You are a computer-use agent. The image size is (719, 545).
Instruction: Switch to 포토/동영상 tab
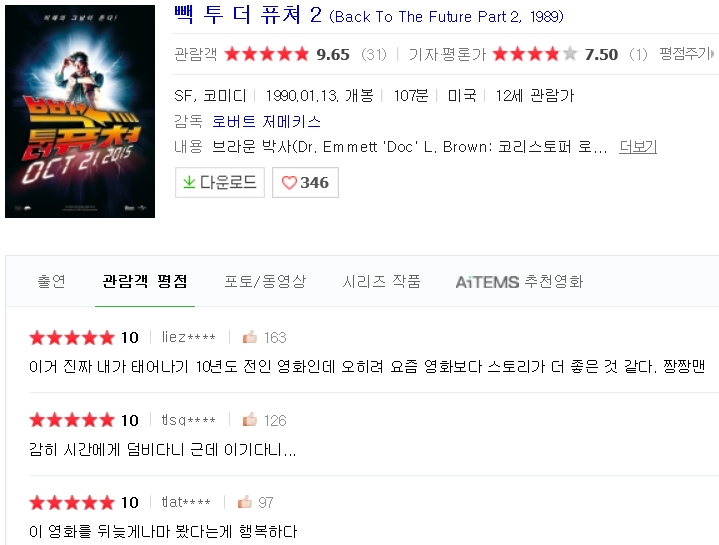click(x=265, y=282)
